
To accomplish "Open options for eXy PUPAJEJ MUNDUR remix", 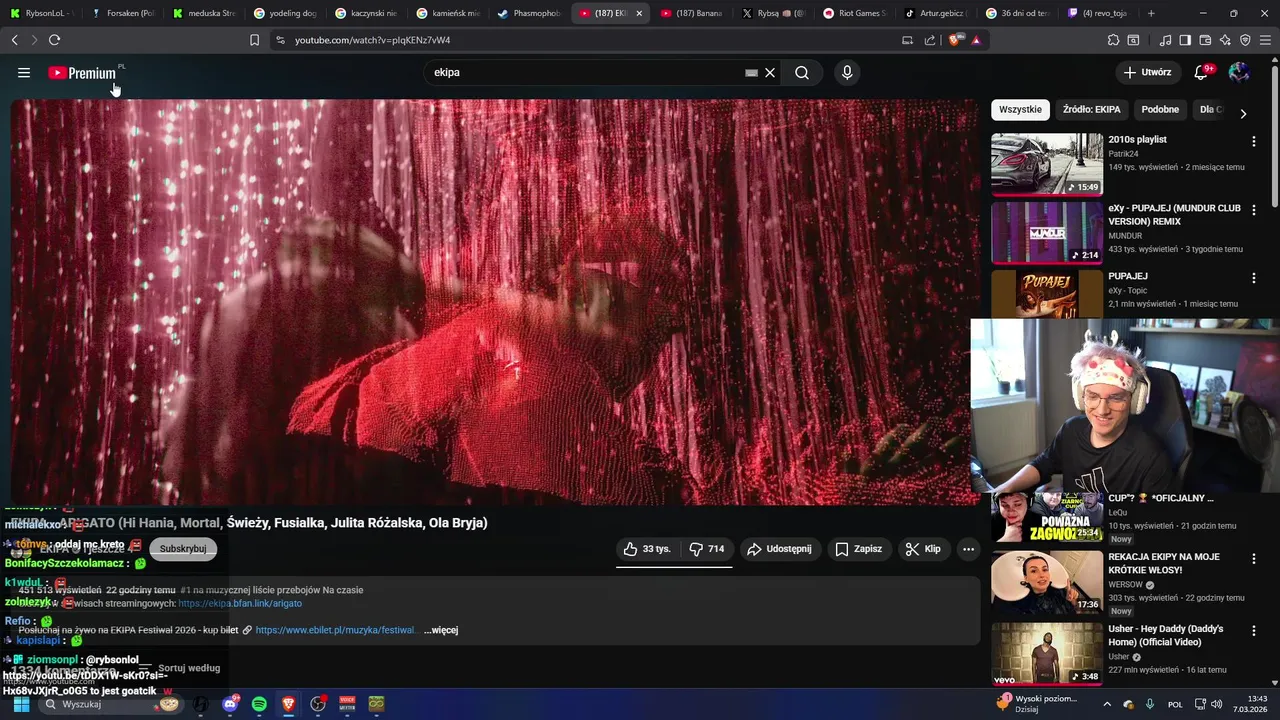I will (1253, 210).
